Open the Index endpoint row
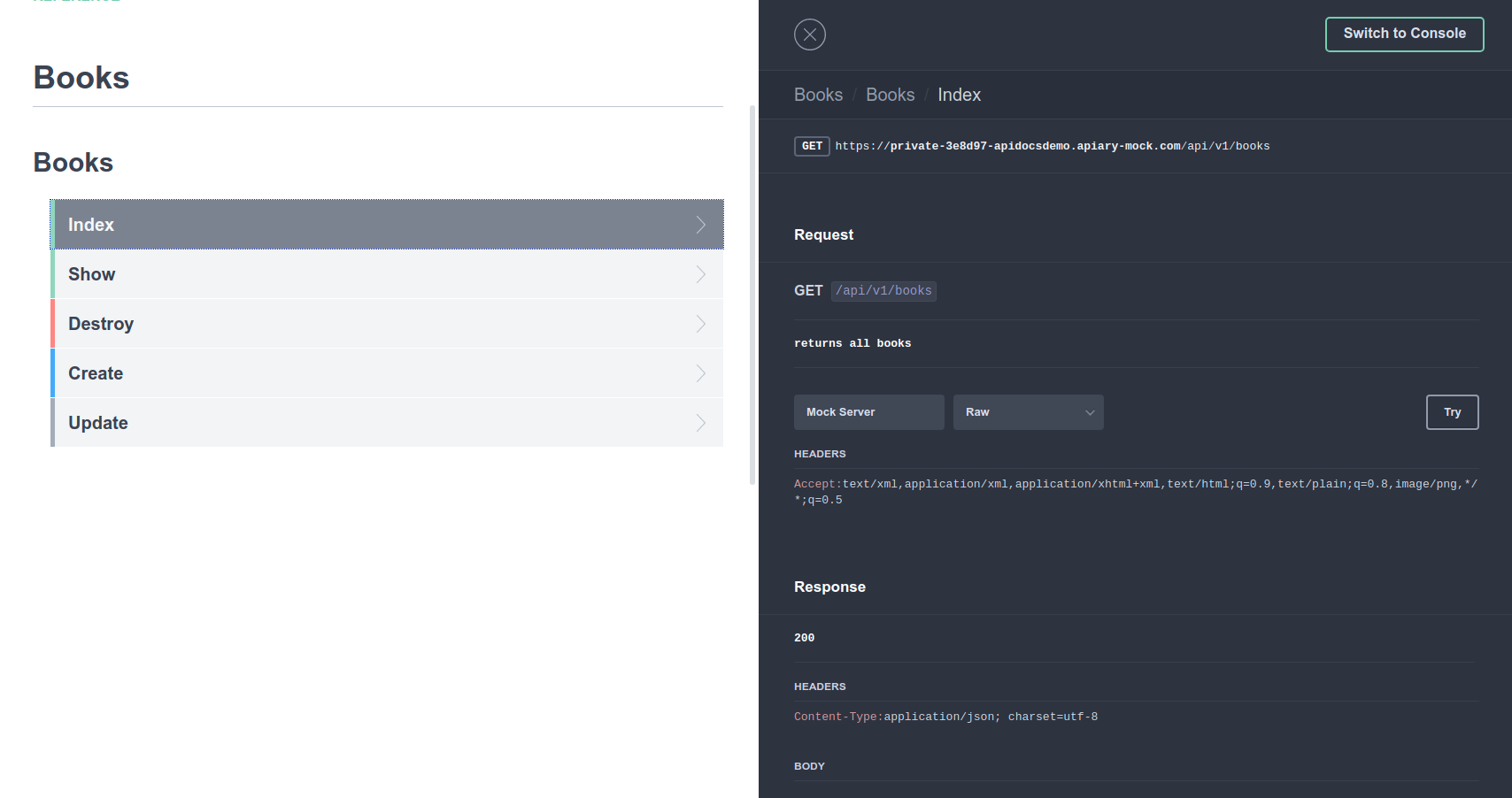This screenshot has height=798, width=1512. [387, 225]
